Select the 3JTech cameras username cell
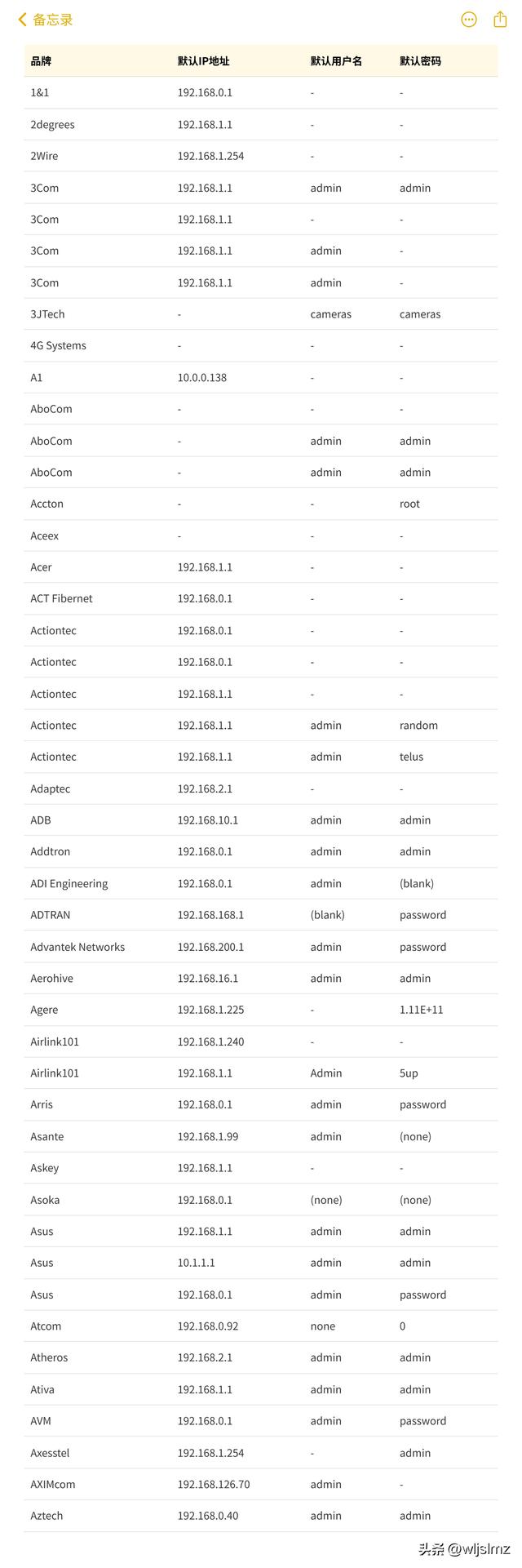This screenshot has height=1568, width=522. (x=330, y=314)
